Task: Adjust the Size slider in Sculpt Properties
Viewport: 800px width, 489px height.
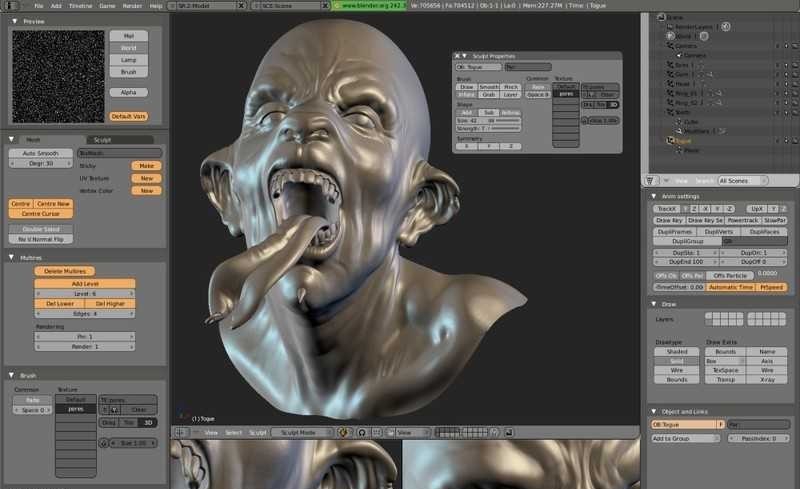Action: (488, 120)
